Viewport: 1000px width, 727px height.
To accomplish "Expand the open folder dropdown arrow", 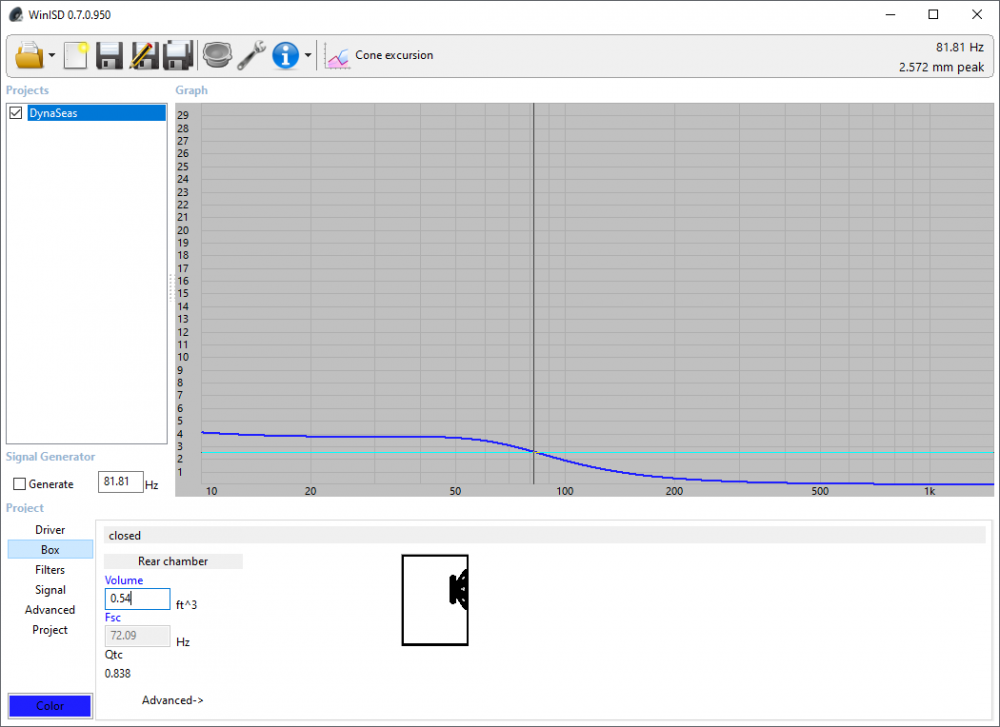I will (x=52, y=56).
